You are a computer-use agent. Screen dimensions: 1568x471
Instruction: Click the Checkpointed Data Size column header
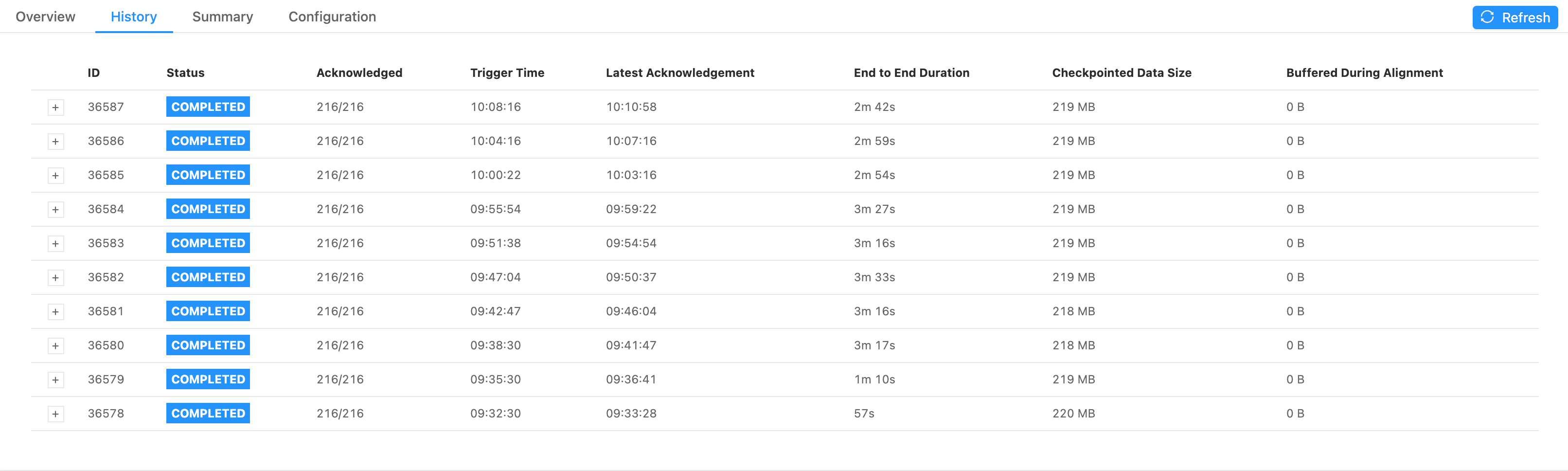point(1121,73)
